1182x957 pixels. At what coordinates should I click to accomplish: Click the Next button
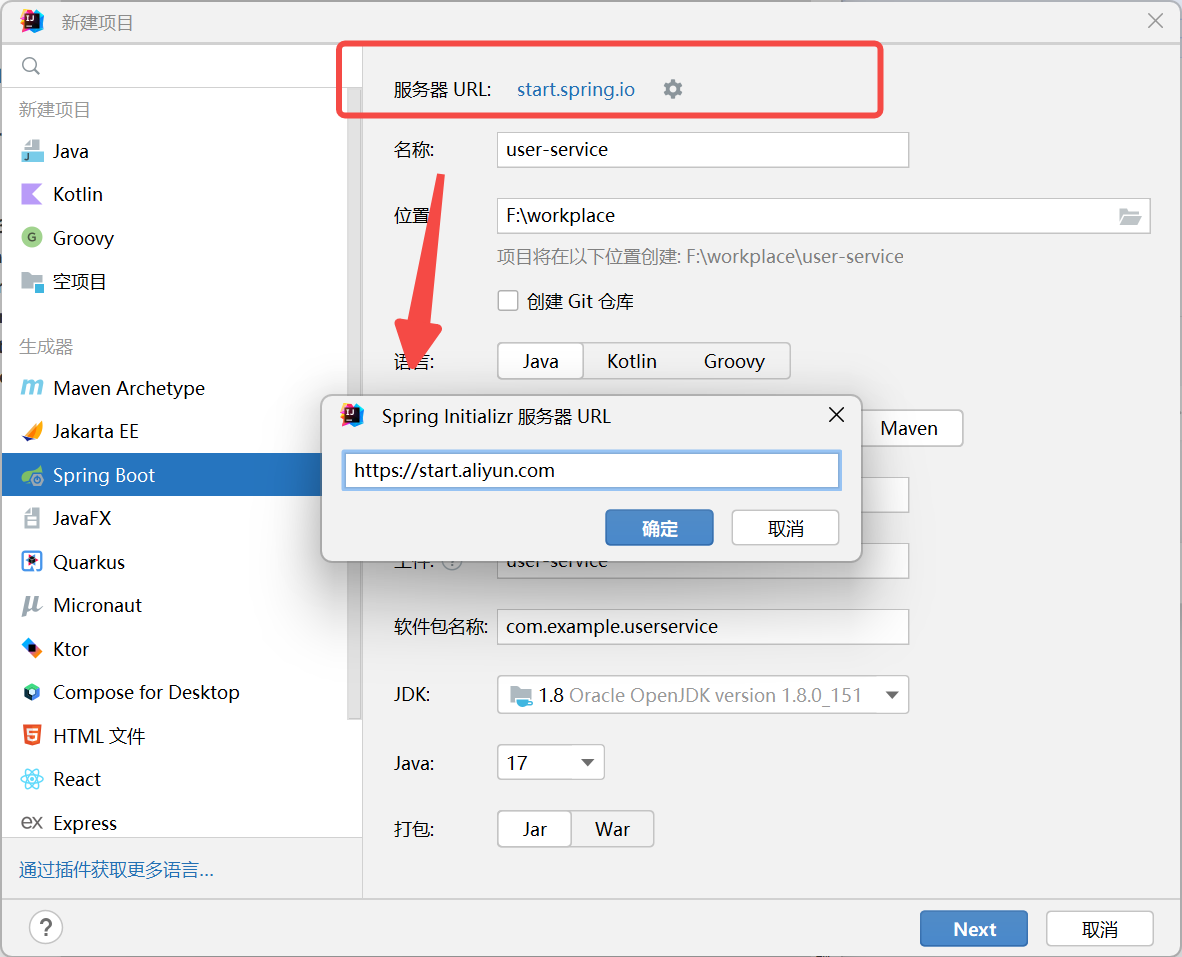tap(973, 928)
